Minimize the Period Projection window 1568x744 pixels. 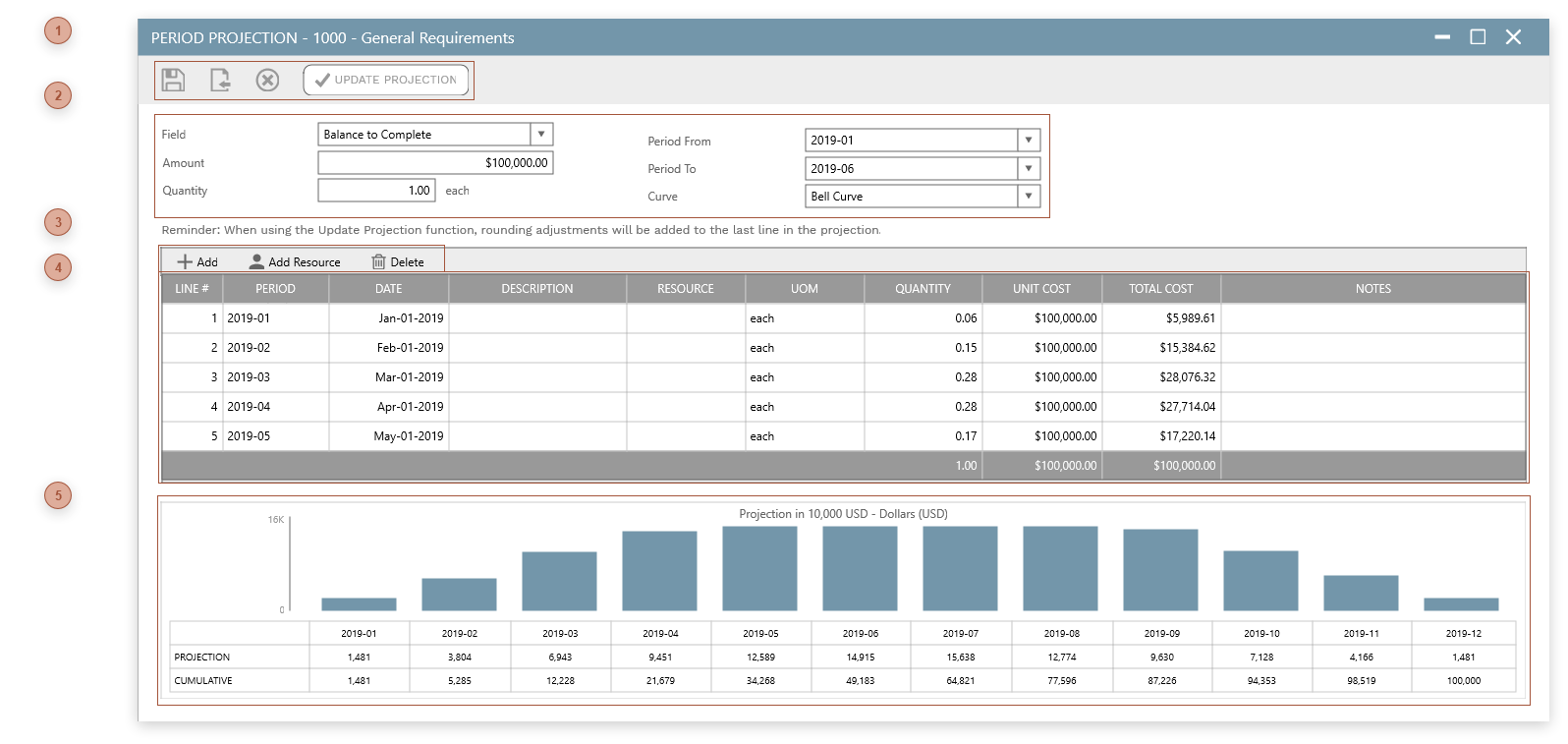coord(1441,37)
